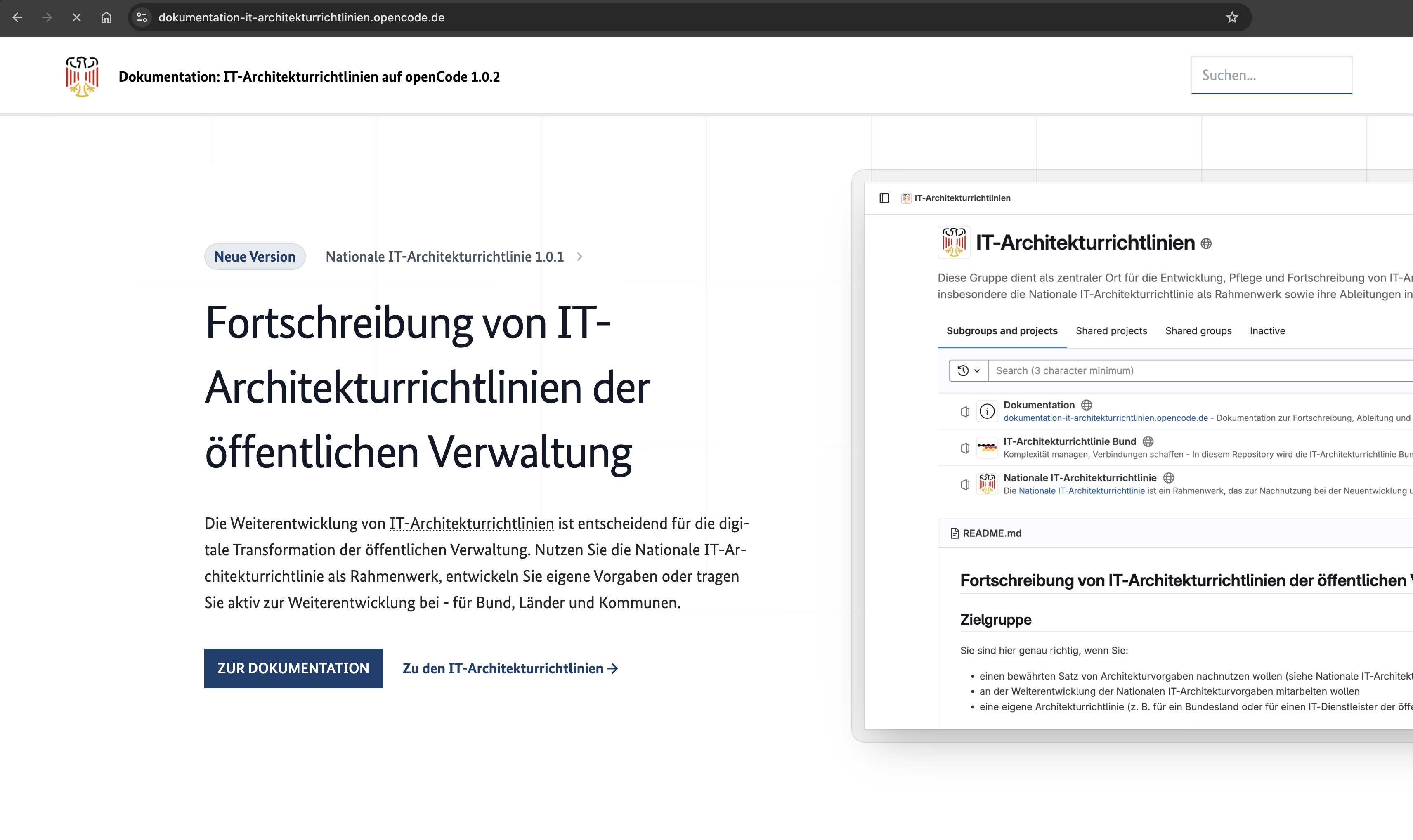The height and width of the screenshot is (840, 1413).
Task: Click the globe icon beside IT-Architekturrichtlinie Bund
Action: (1148, 441)
